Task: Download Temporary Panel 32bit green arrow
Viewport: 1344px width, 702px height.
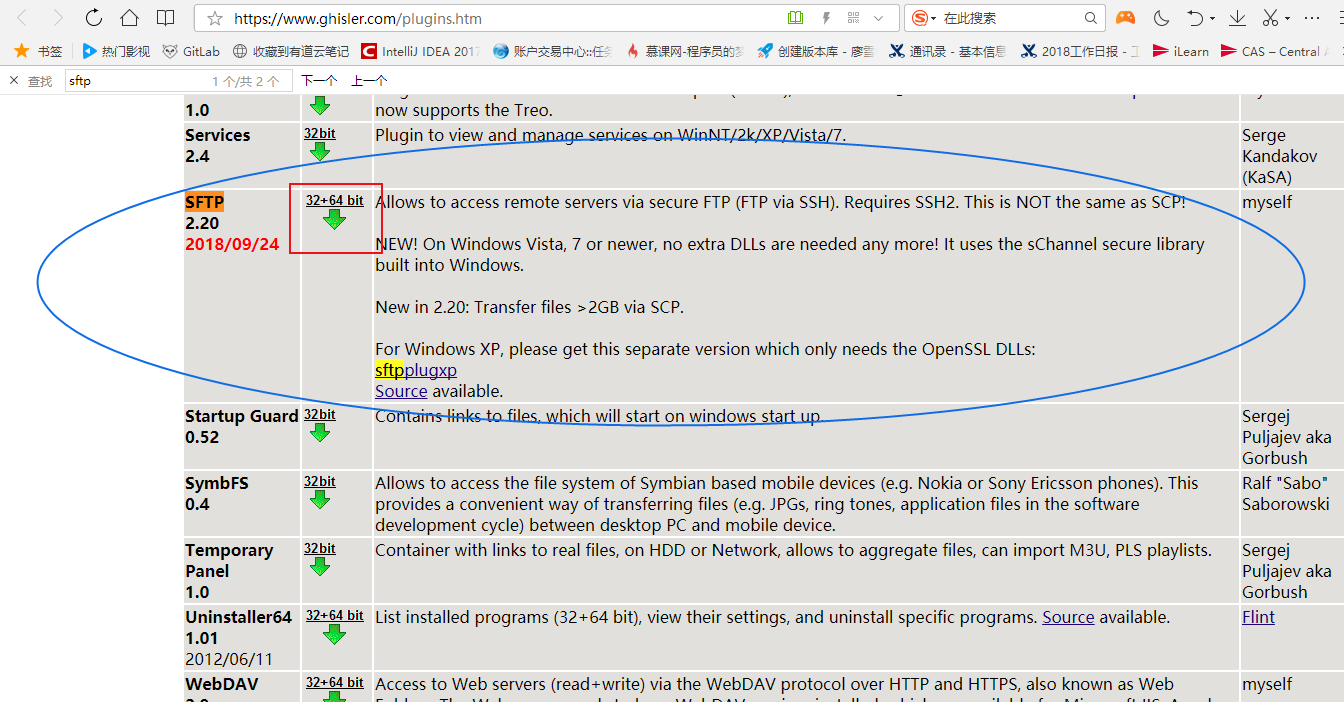Action: (x=320, y=566)
